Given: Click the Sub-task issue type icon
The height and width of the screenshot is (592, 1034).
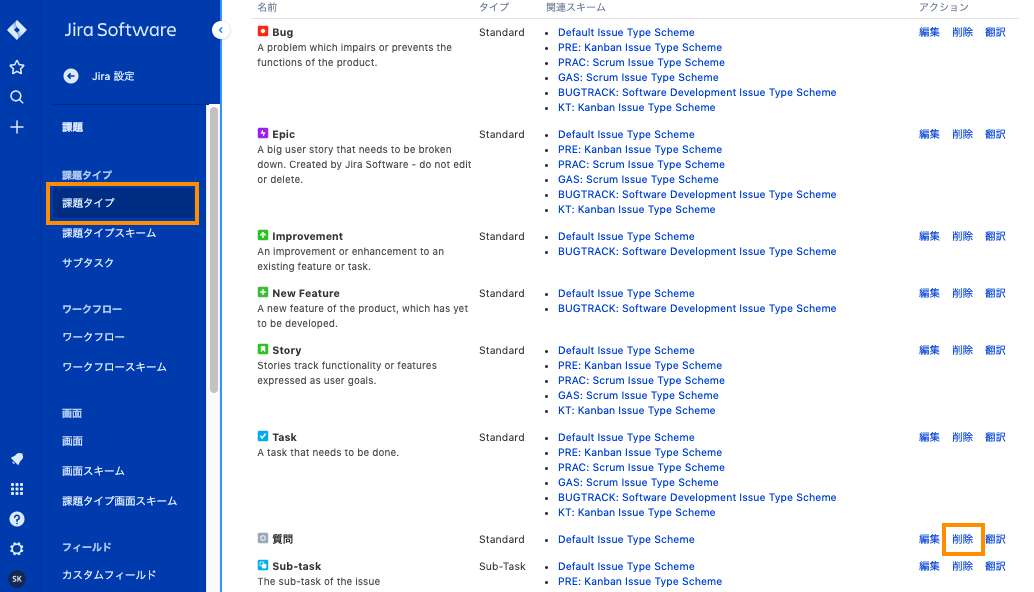Looking at the screenshot, I should coord(262,565).
